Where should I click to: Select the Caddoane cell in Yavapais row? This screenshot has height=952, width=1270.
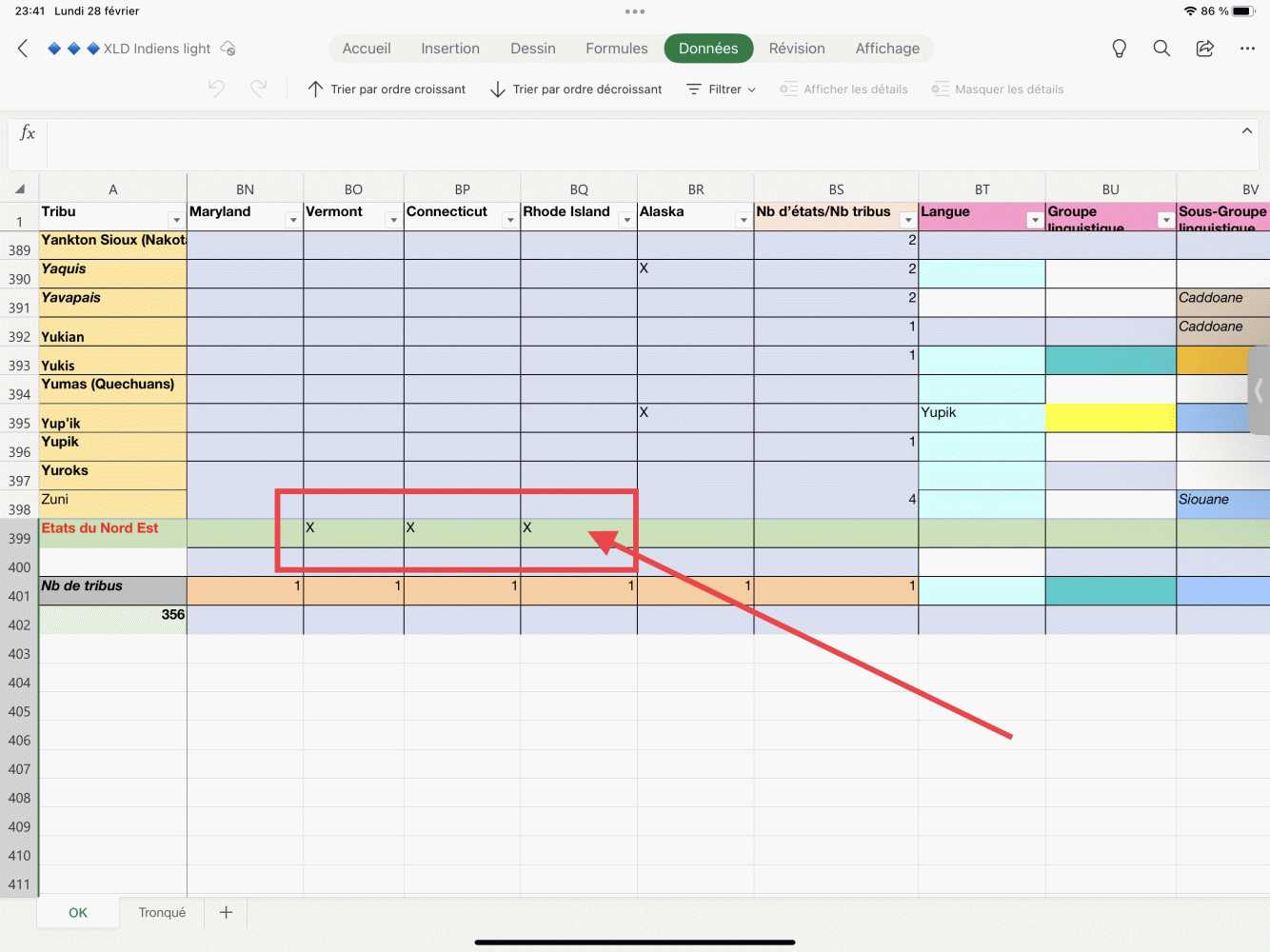click(x=1223, y=303)
